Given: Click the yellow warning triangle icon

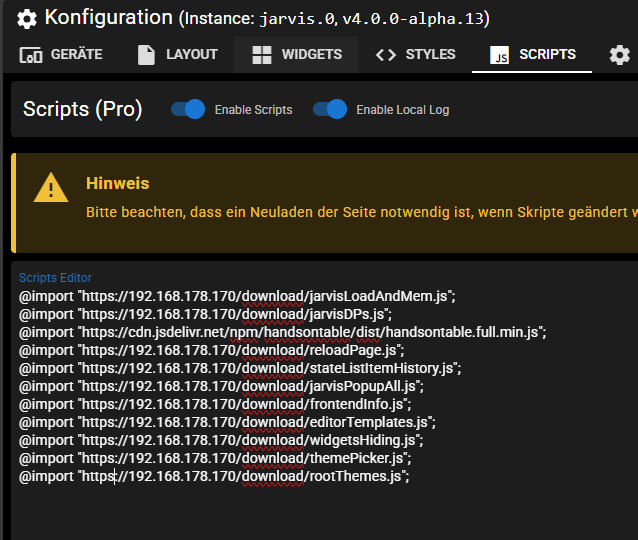Looking at the screenshot, I should [x=50, y=188].
